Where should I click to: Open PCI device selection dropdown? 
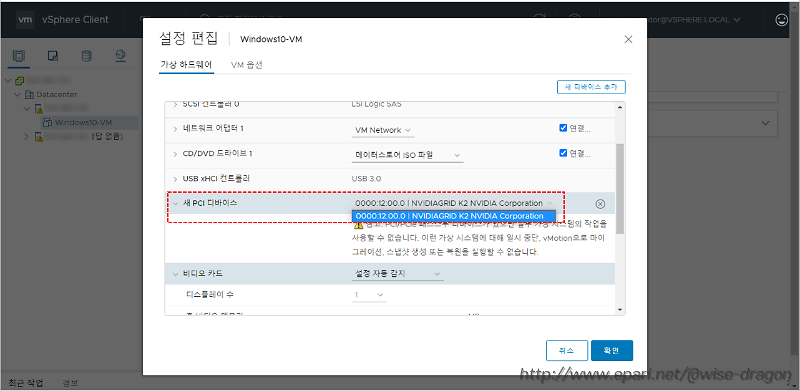click(x=454, y=203)
